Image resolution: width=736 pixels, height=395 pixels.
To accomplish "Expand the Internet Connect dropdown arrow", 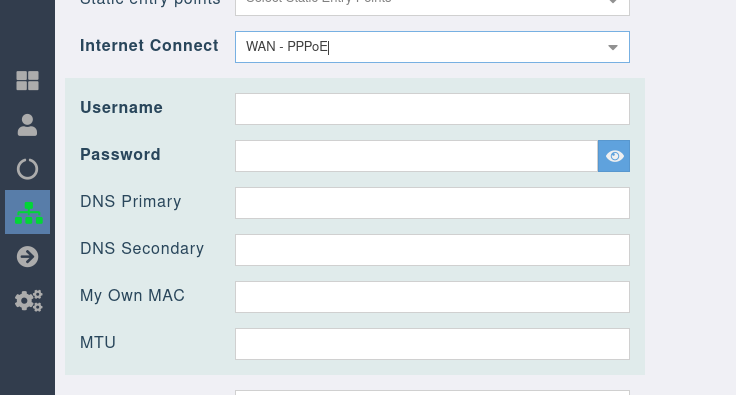I will [613, 47].
